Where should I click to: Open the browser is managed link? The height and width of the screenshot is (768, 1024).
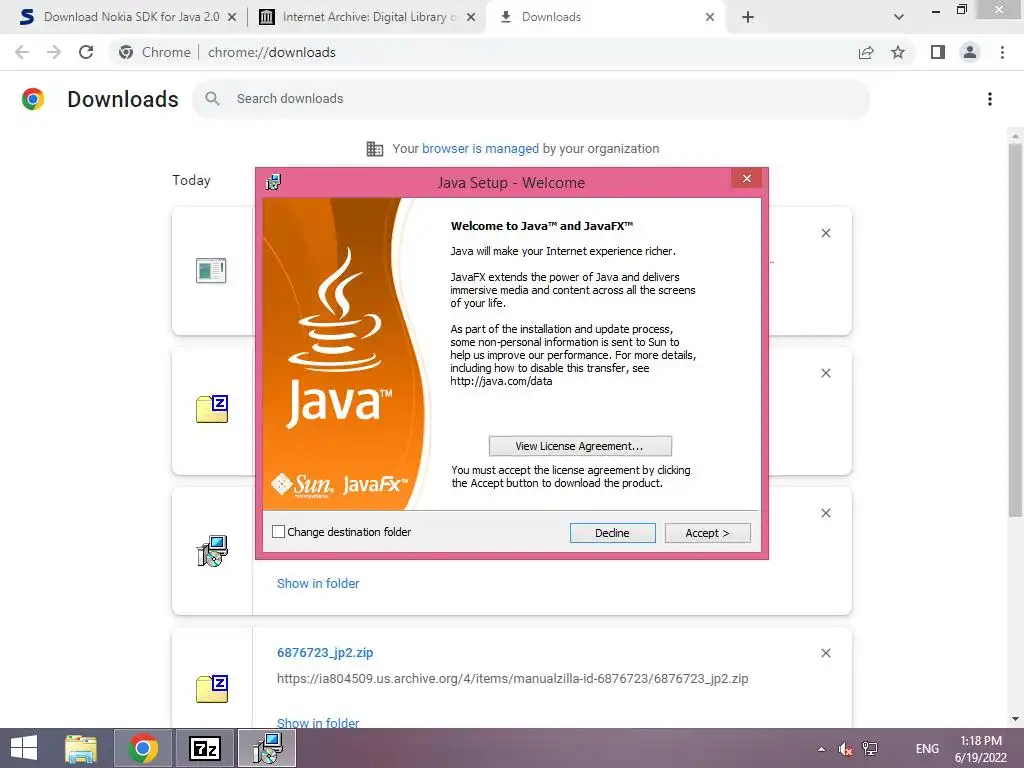click(480, 149)
